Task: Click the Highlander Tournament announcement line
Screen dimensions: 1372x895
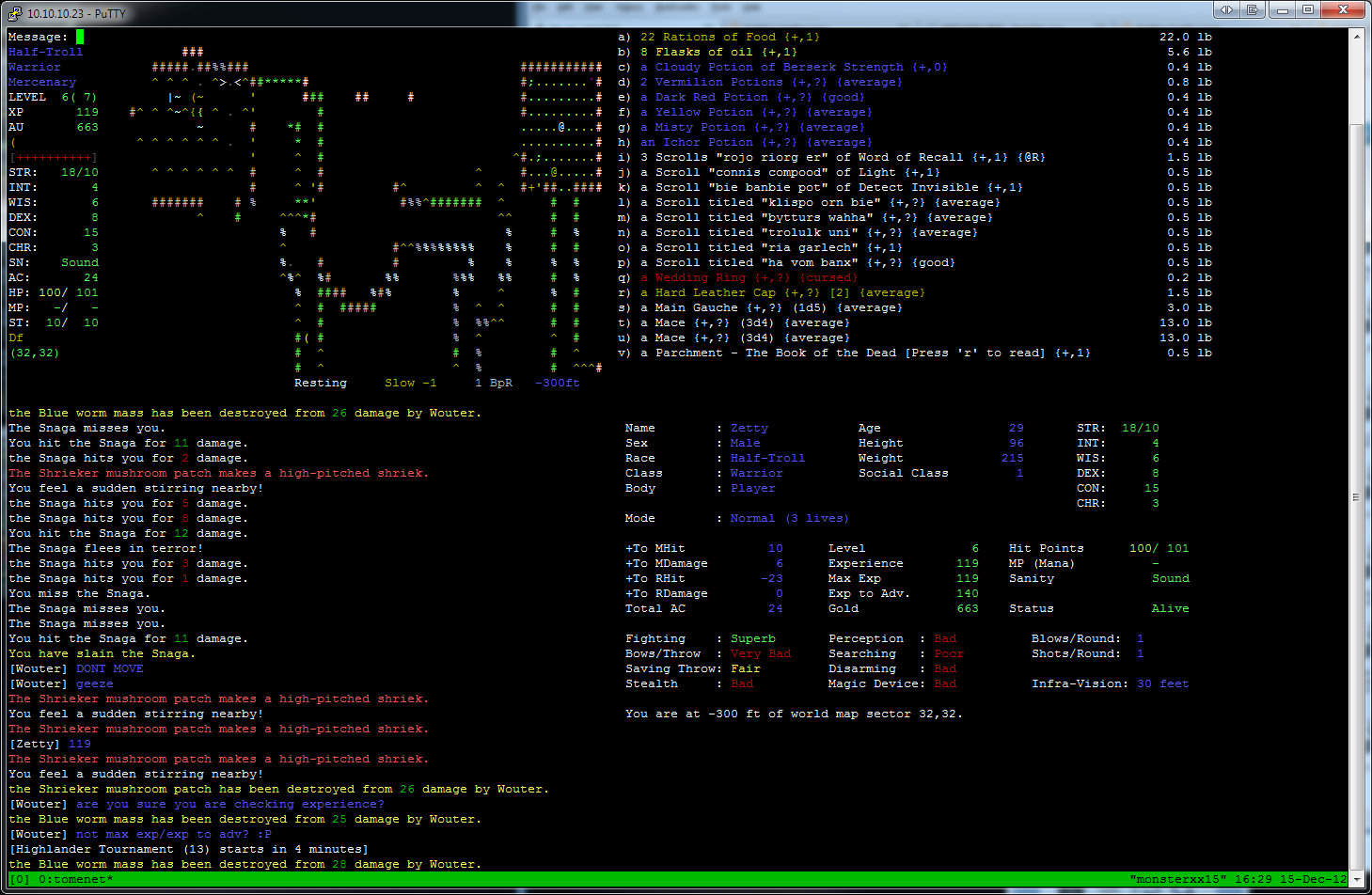Action: pos(188,849)
